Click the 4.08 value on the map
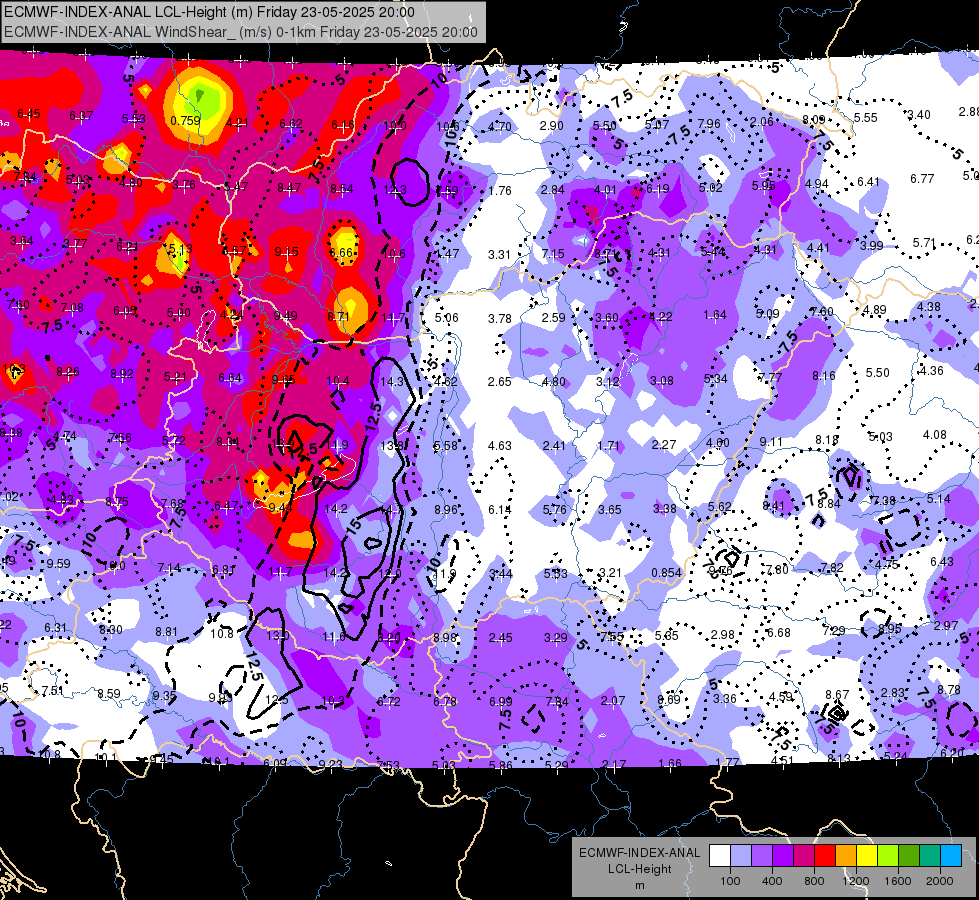The image size is (979, 900). [935, 435]
